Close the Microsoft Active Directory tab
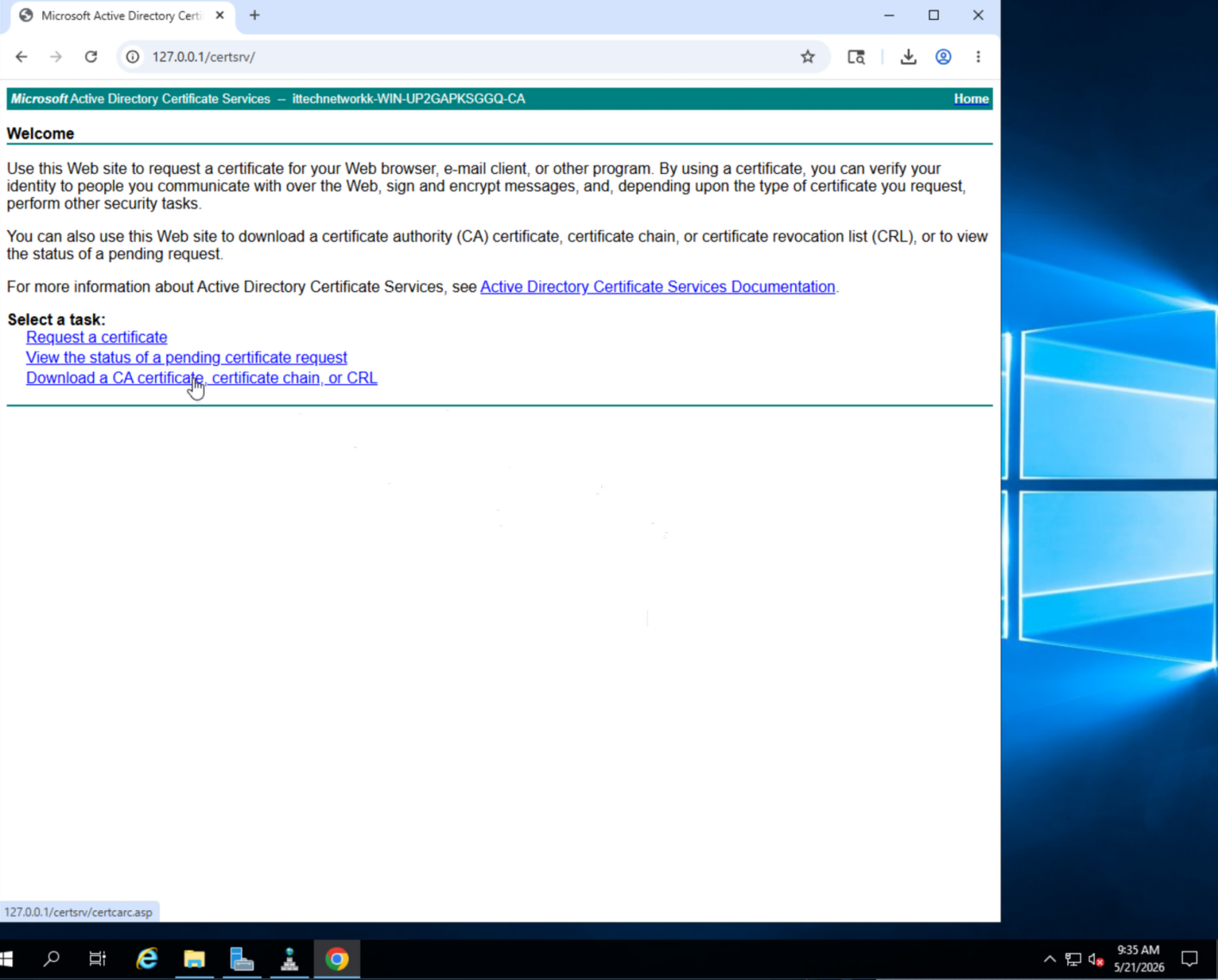1218x980 pixels. click(x=220, y=16)
